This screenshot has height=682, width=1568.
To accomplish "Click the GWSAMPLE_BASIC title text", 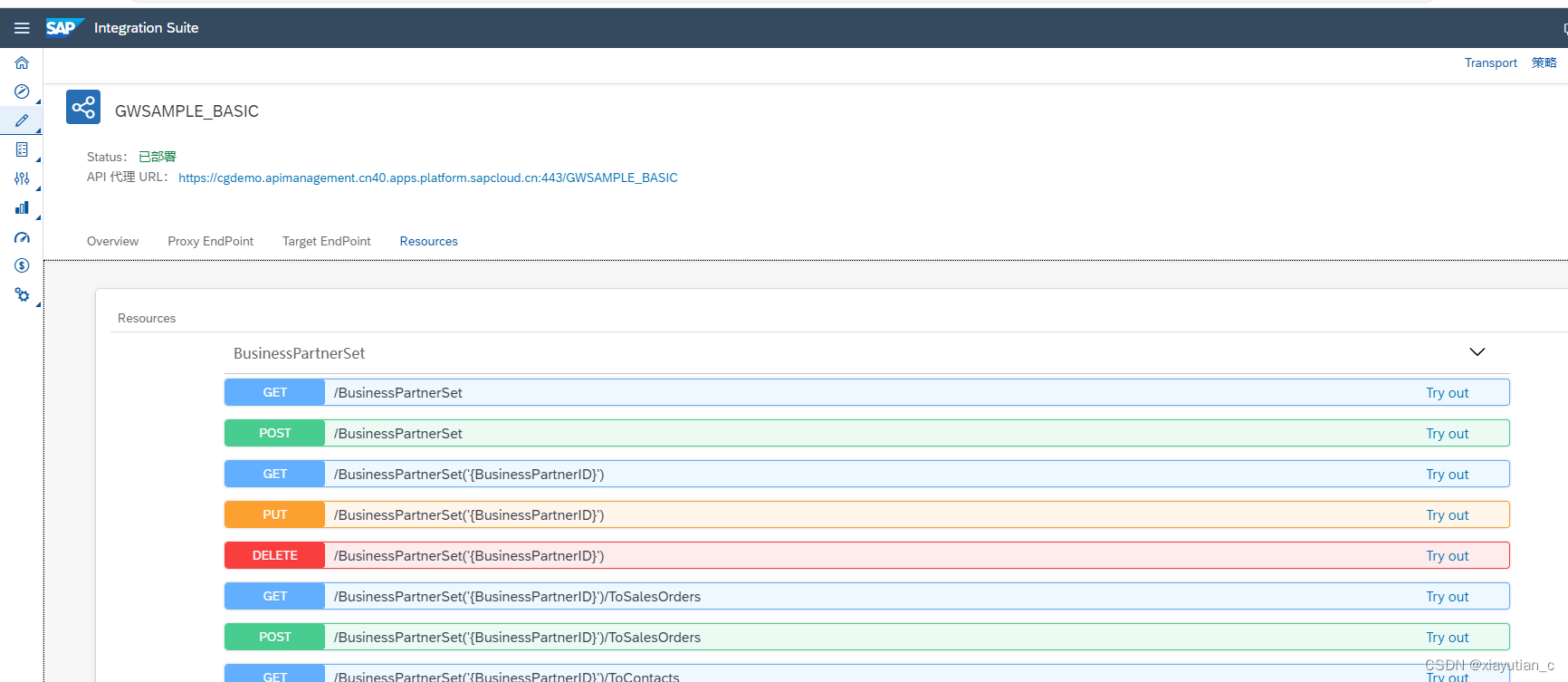I will click(186, 111).
